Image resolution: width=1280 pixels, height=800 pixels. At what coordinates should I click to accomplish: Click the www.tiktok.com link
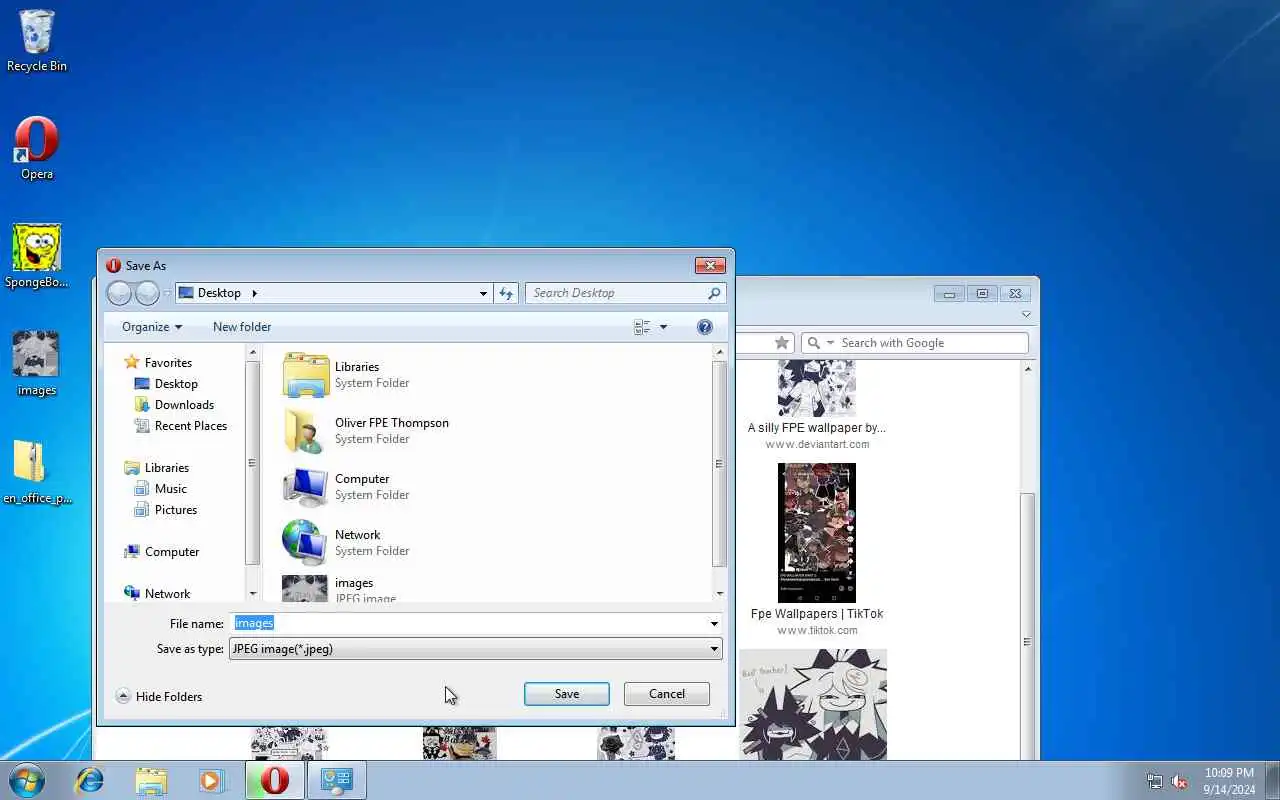817,630
